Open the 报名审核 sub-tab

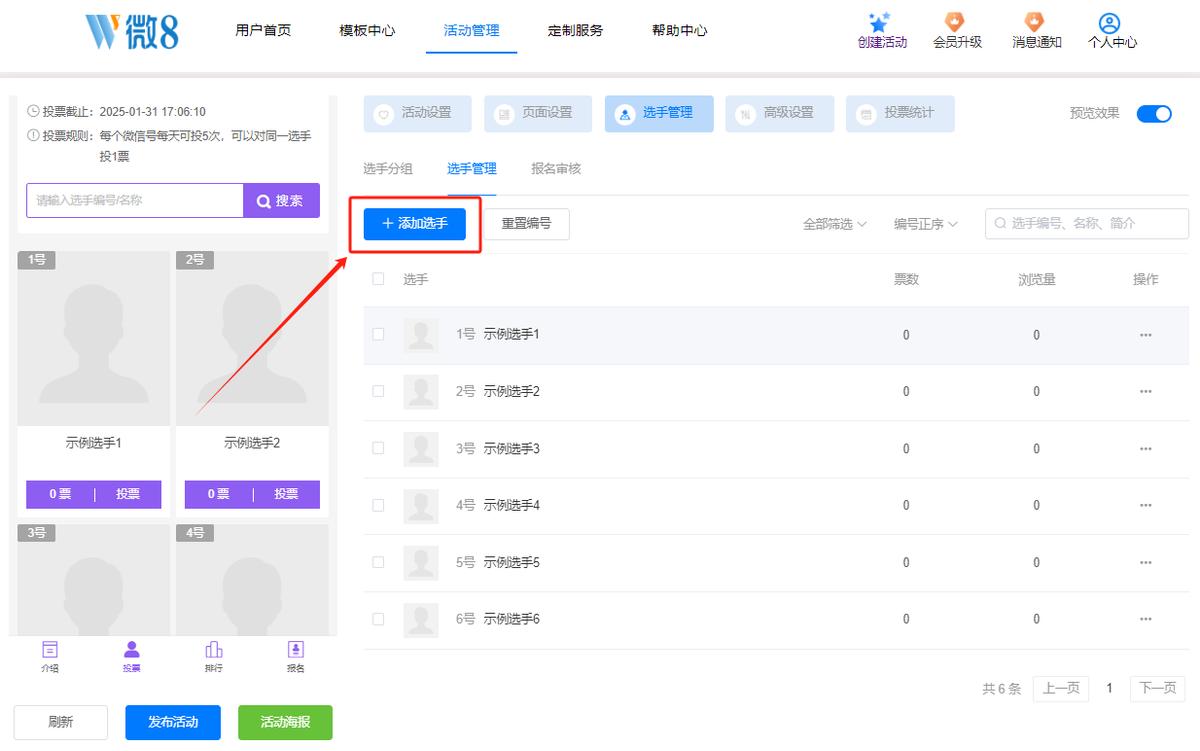pyautogui.click(x=556, y=169)
